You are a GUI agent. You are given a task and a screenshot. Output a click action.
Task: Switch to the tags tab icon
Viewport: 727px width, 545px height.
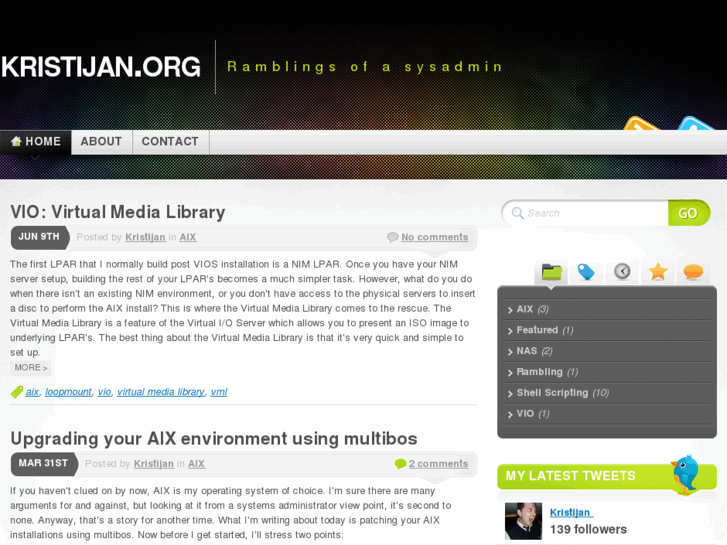coord(586,272)
